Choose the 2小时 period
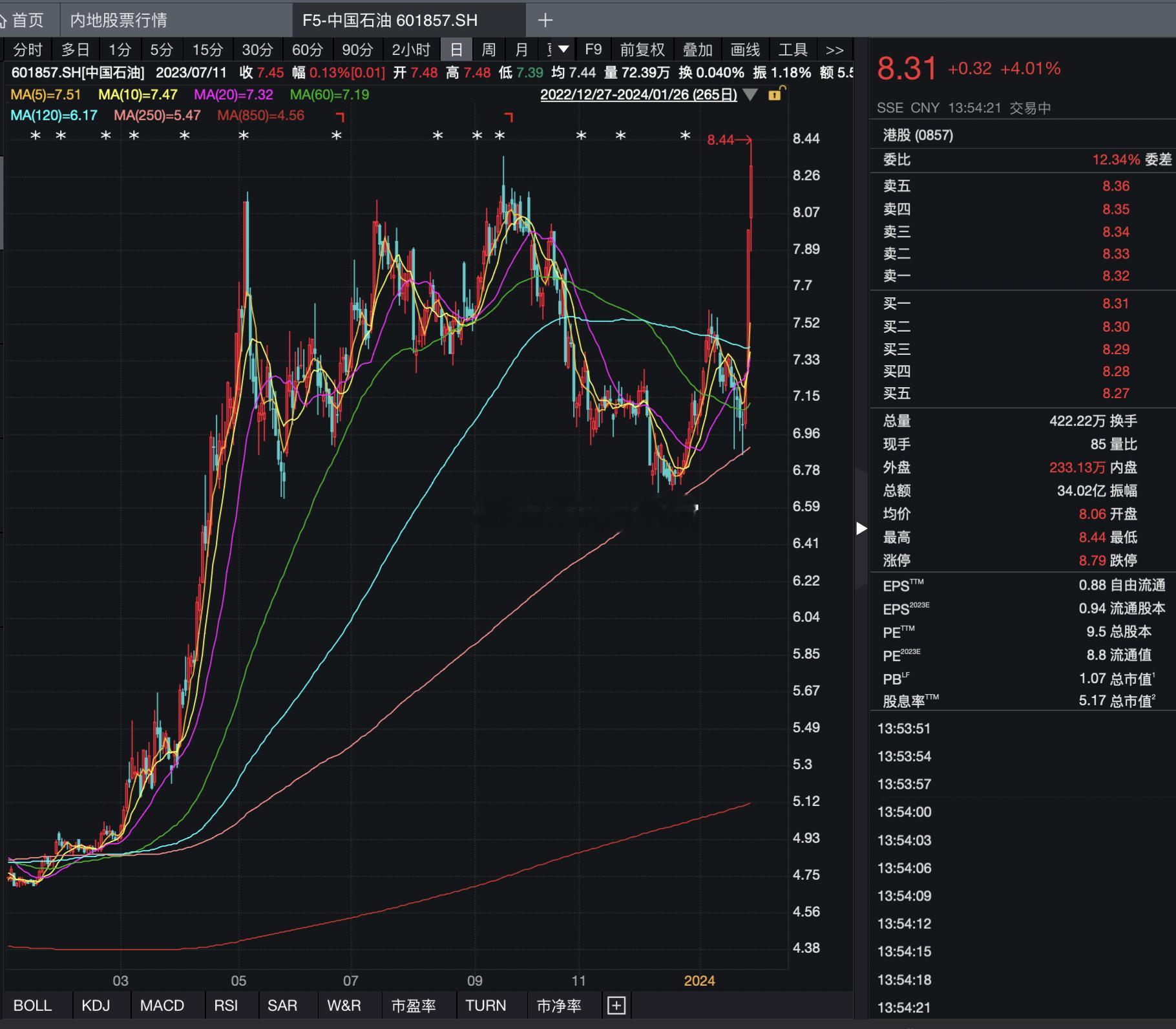This screenshot has width=1176, height=1029. pos(411,50)
